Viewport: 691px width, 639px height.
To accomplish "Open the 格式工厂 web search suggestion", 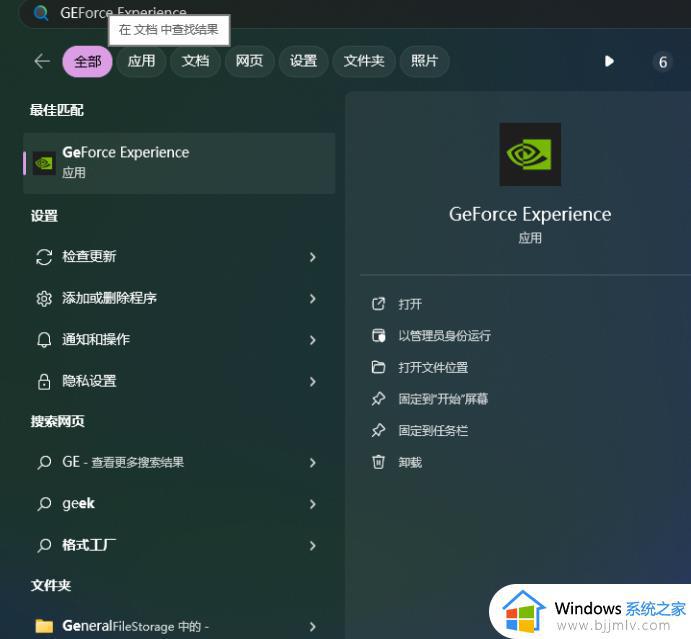I will coord(179,546).
